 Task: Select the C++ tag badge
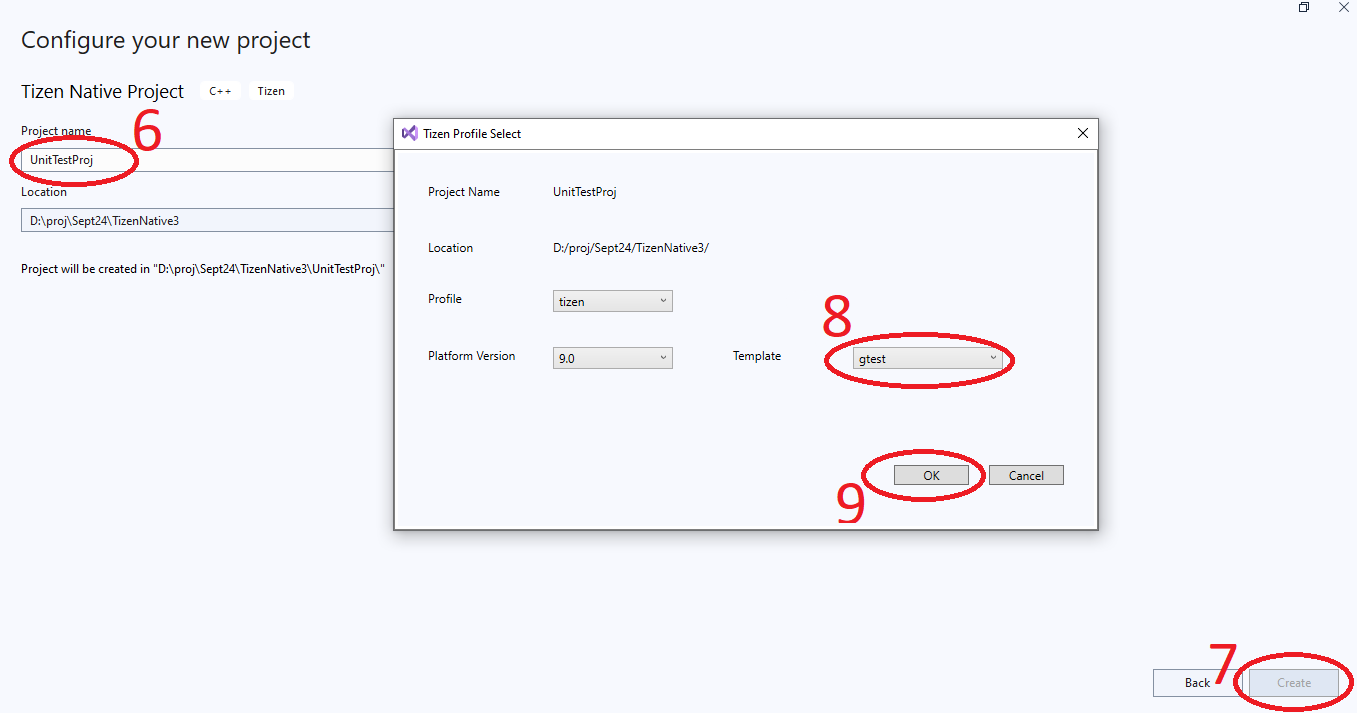point(220,91)
